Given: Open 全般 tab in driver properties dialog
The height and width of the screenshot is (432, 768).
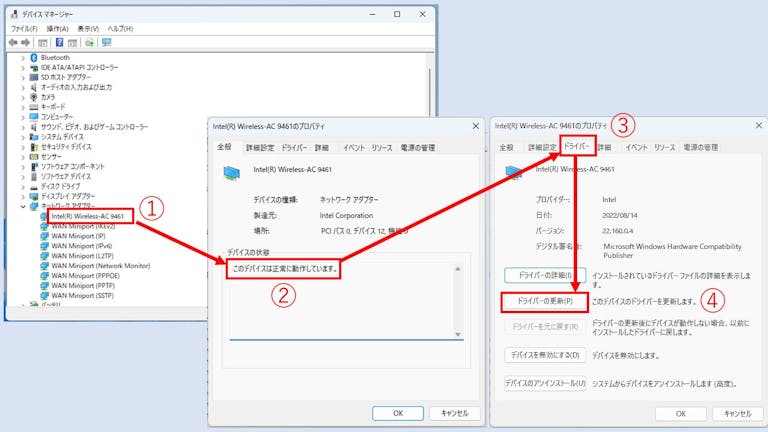Looking at the screenshot, I should (x=506, y=147).
